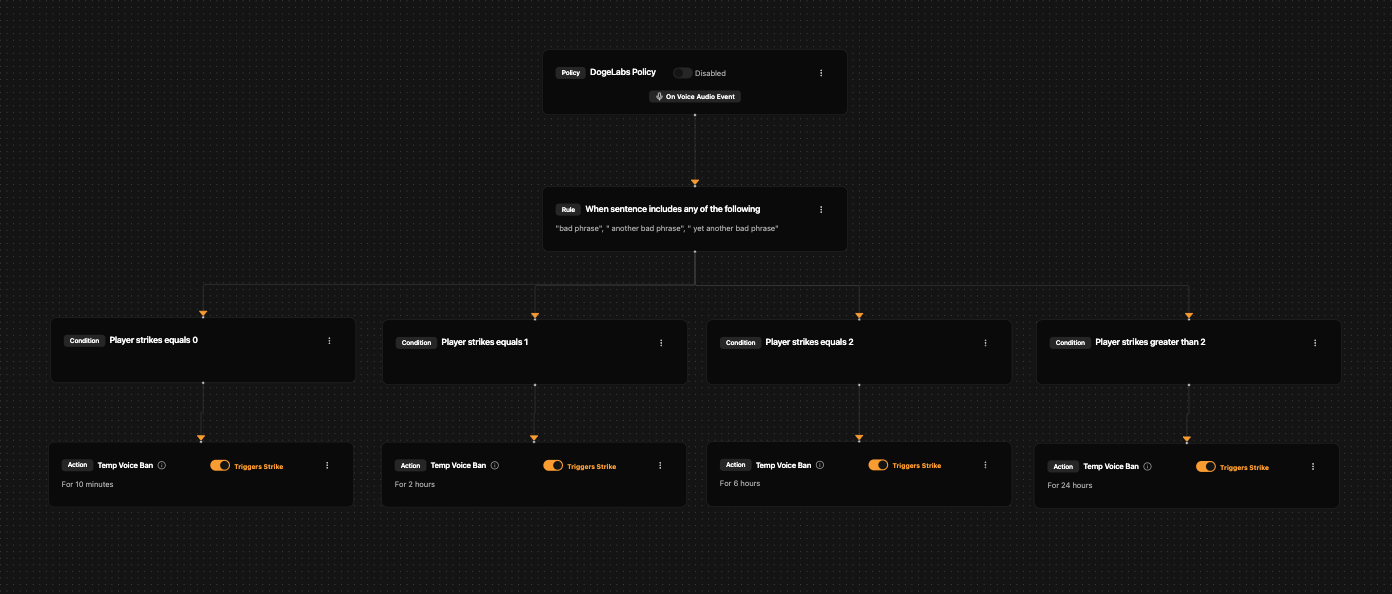Click the Policy label badge
Image resolution: width=1392 pixels, height=594 pixels.
pos(570,73)
